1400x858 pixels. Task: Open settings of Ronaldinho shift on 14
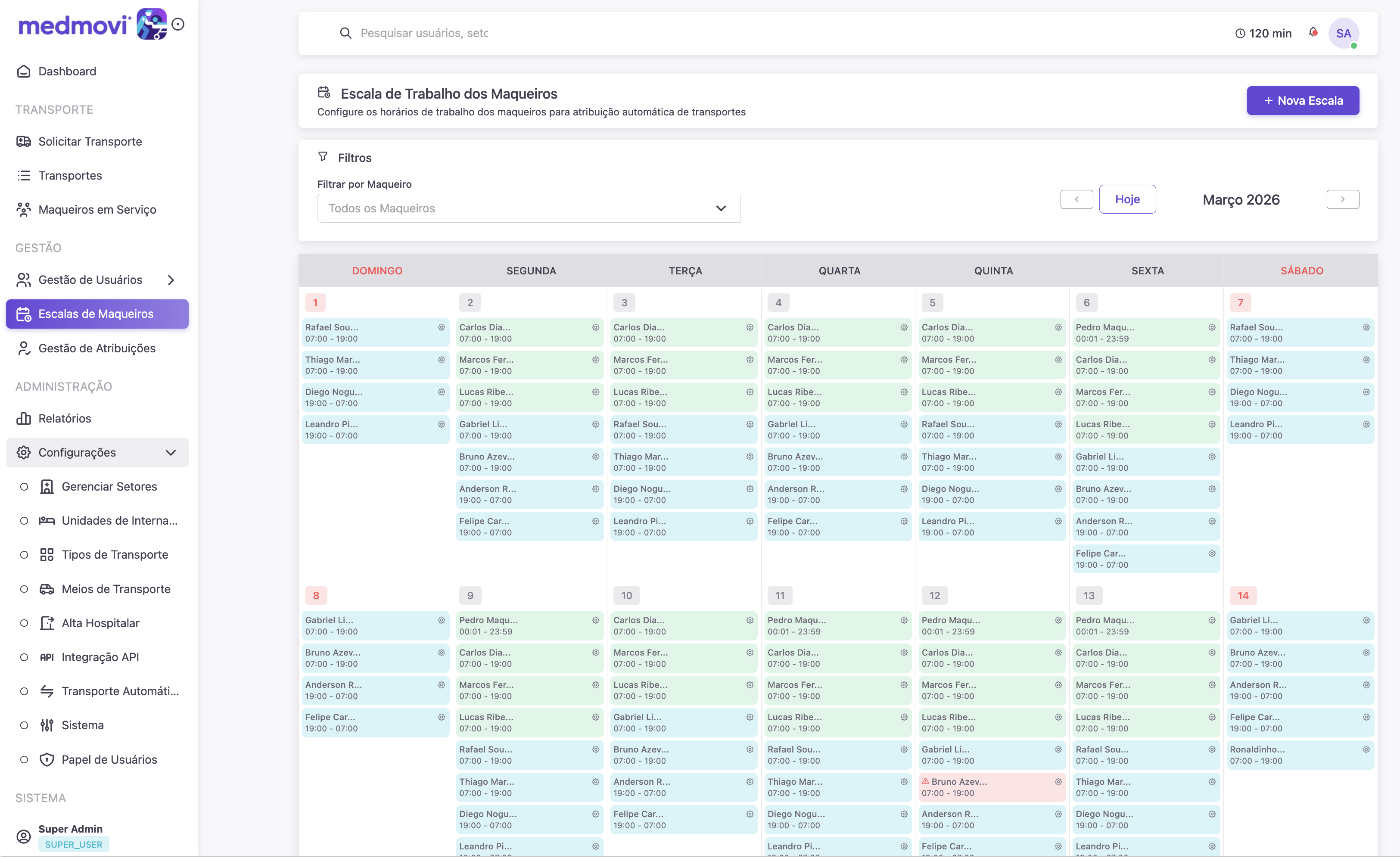click(x=1366, y=749)
